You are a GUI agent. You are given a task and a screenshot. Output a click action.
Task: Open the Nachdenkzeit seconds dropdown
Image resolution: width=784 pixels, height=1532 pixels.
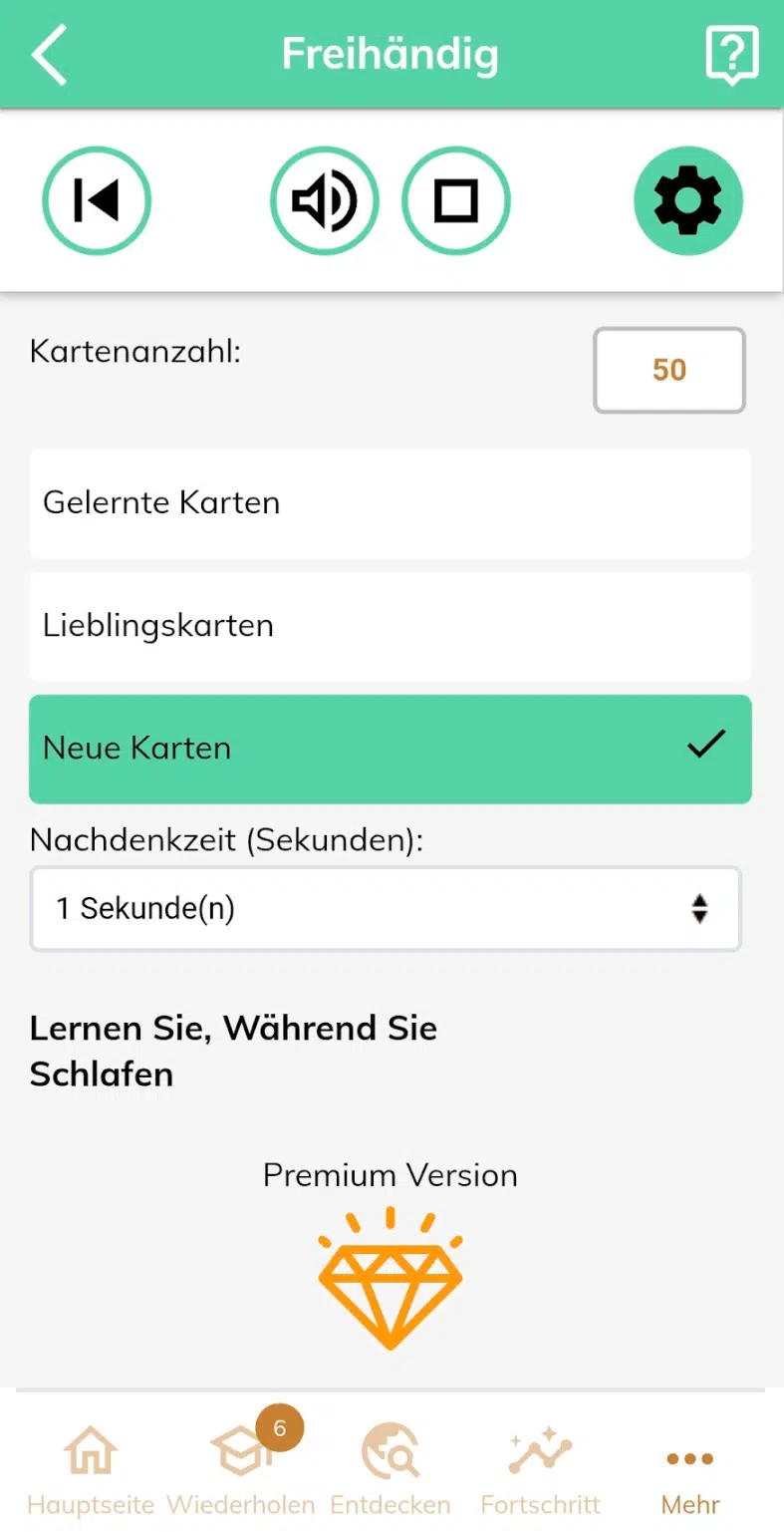pos(386,909)
